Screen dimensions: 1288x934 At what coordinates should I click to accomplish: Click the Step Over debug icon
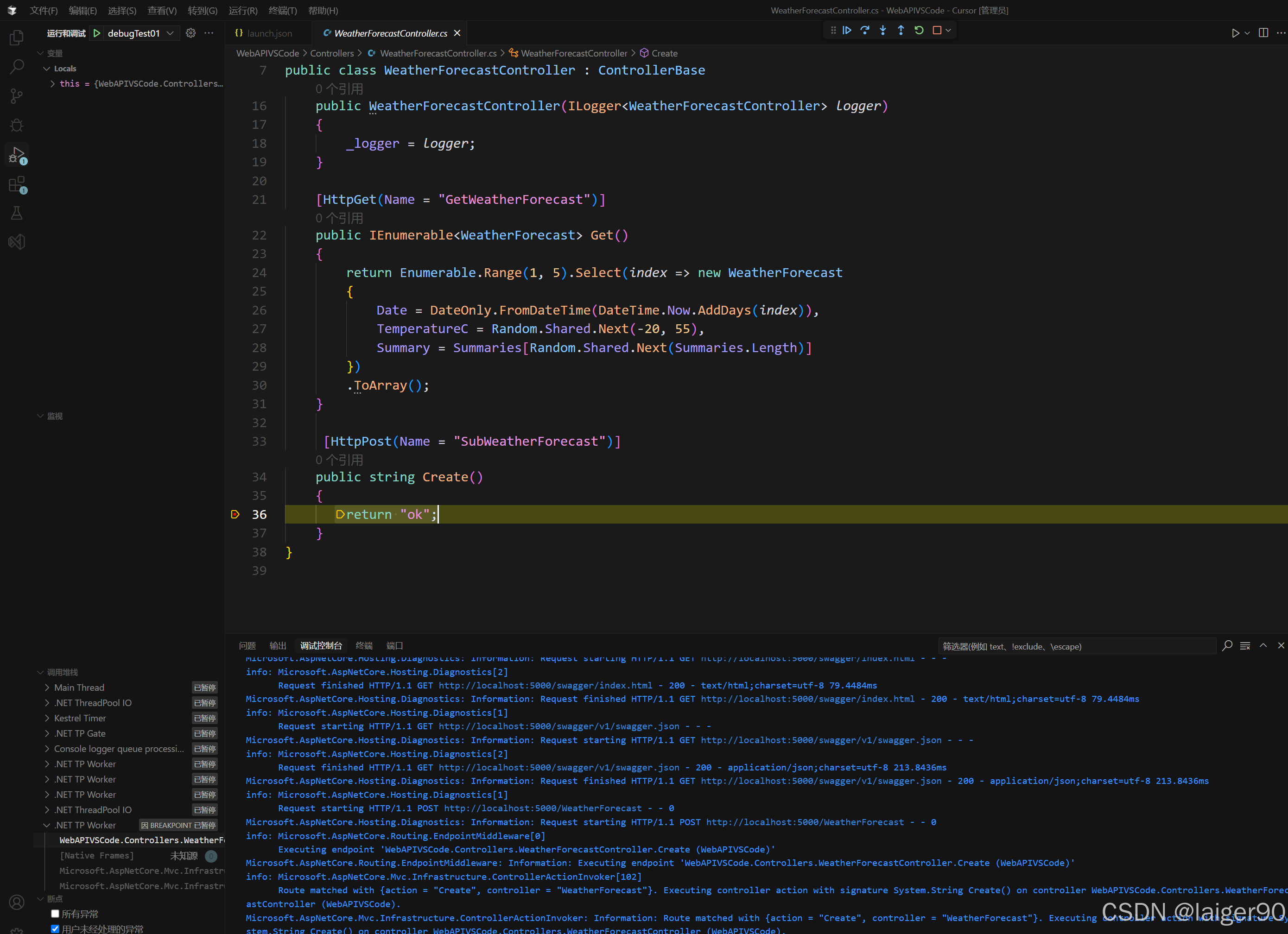click(865, 31)
